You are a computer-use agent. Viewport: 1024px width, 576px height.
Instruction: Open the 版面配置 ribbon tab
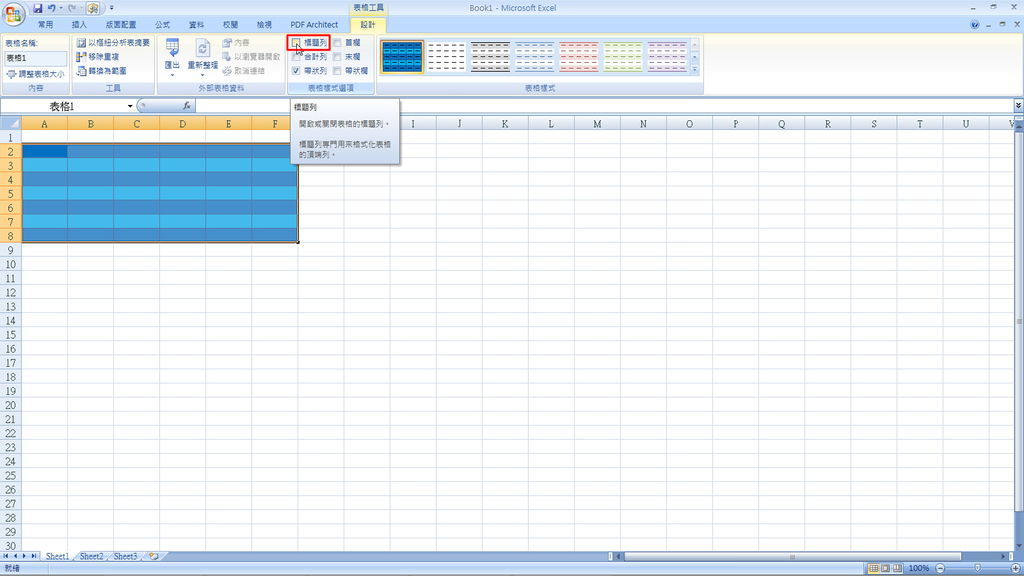(x=121, y=24)
